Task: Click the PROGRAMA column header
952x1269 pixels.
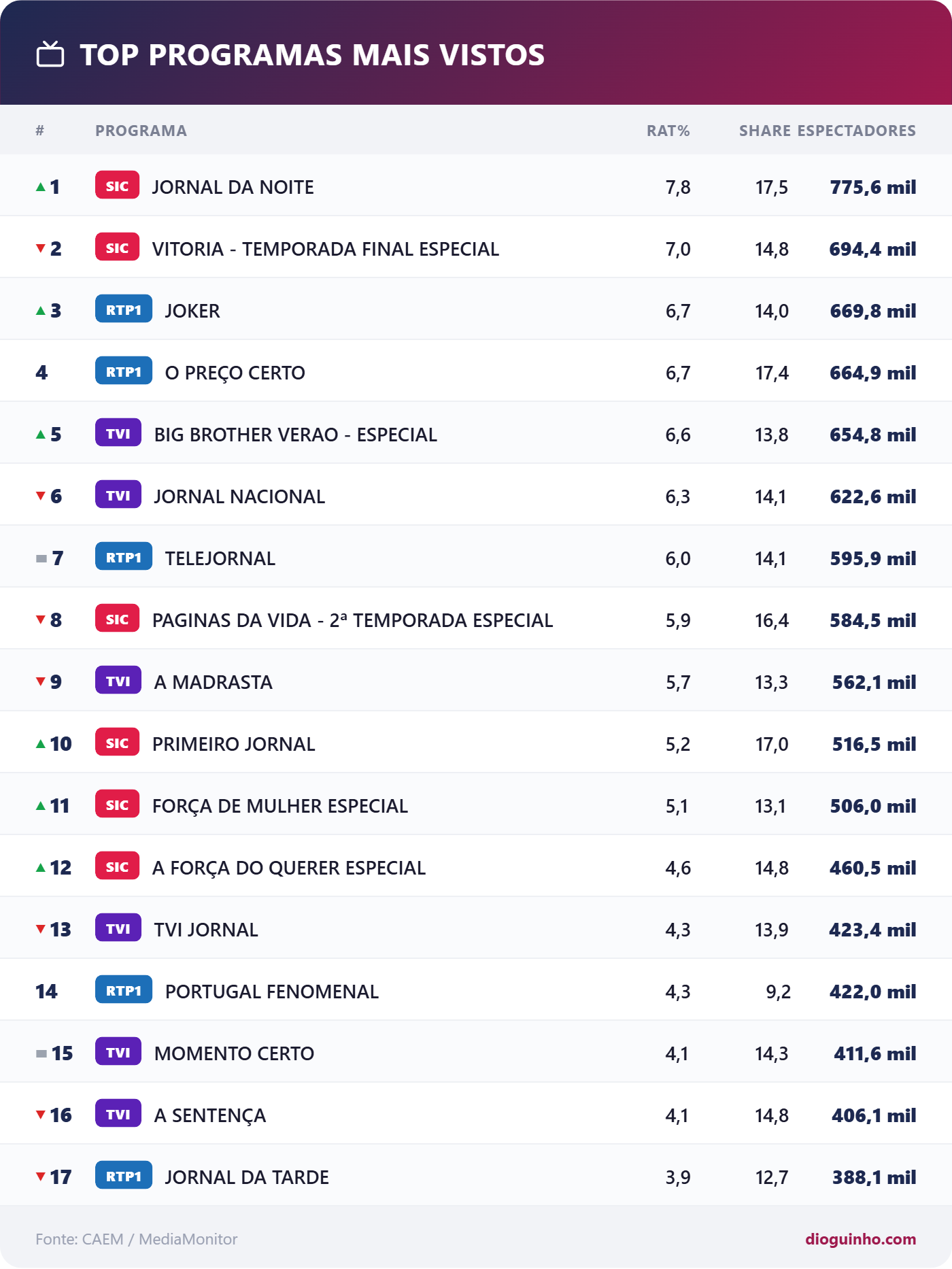Action: point(141,131)
